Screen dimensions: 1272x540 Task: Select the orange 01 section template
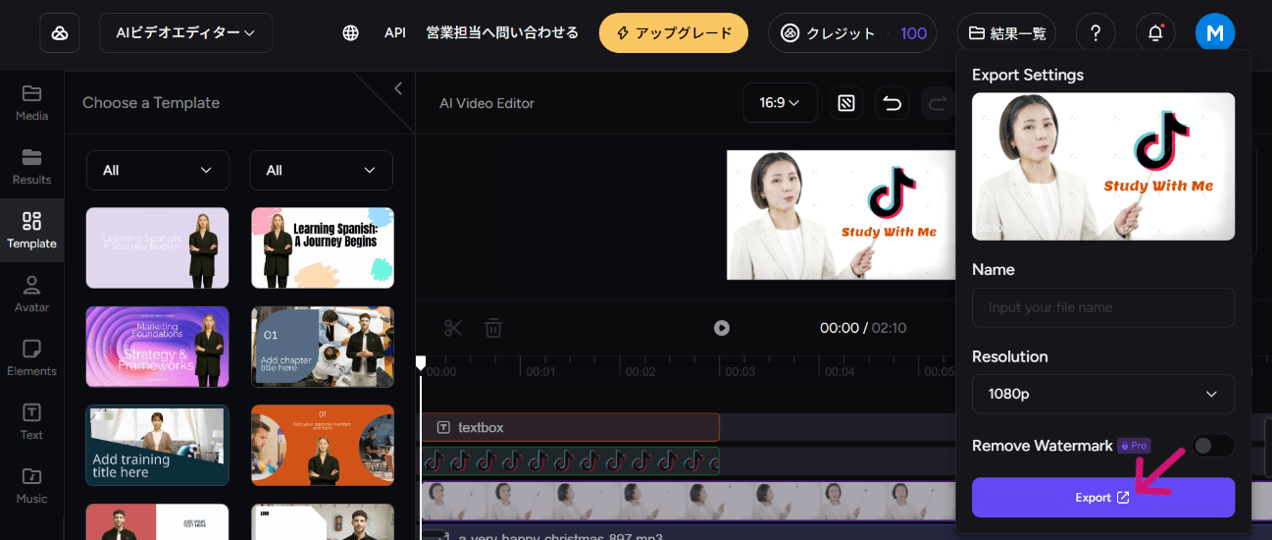tap(322, 445)
